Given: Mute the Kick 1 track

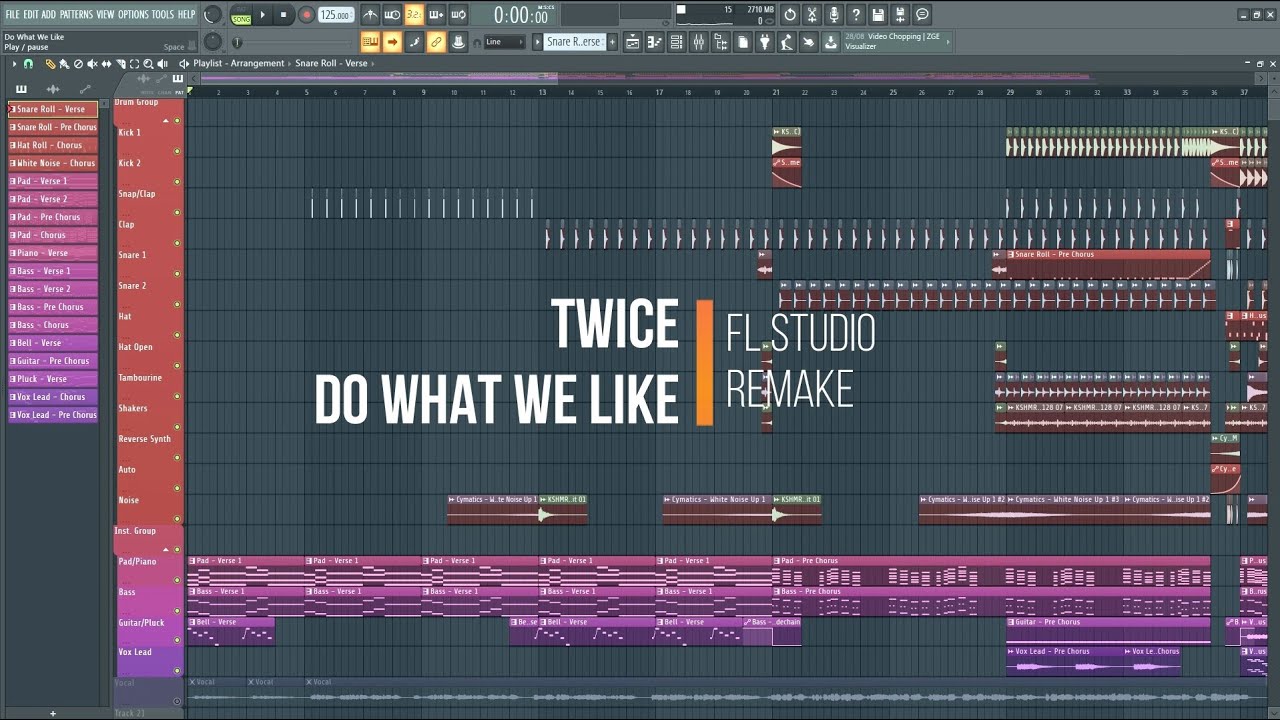Looking at the screenshot, I should tap(177, 151).
